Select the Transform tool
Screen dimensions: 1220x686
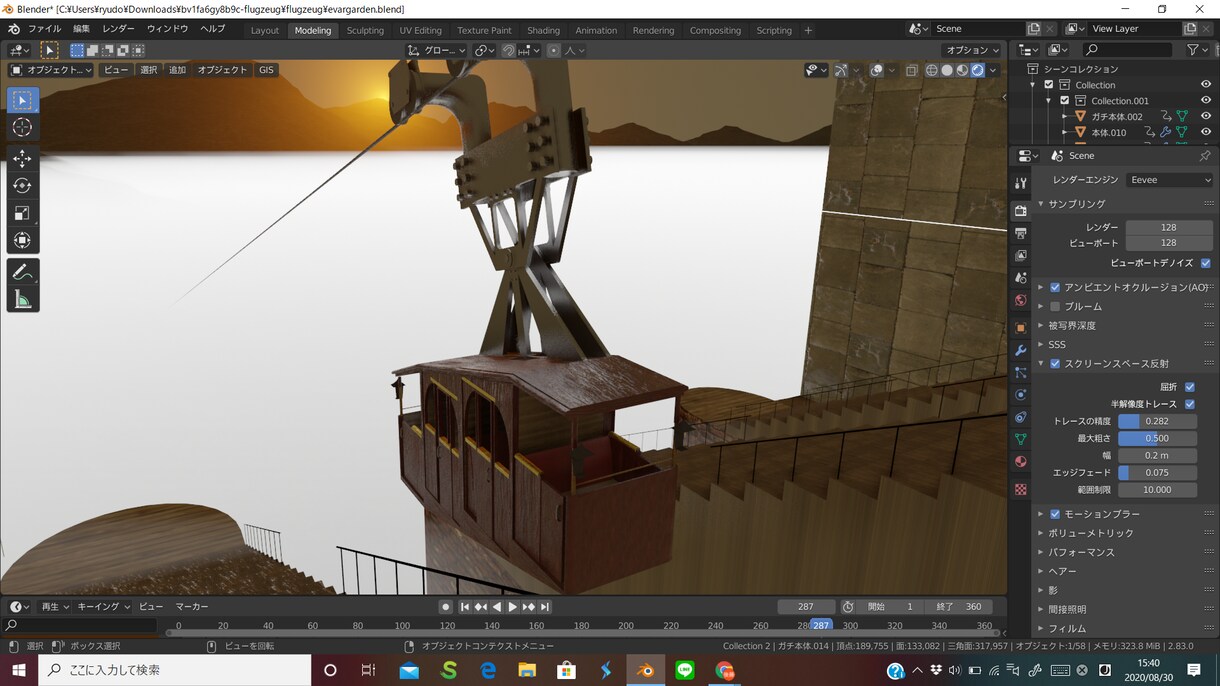click(x=22, y=240)
